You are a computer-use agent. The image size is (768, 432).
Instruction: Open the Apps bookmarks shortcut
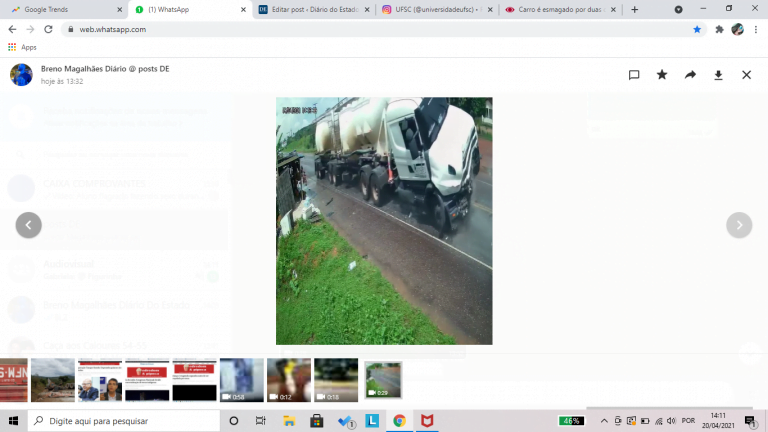point(22,47)
